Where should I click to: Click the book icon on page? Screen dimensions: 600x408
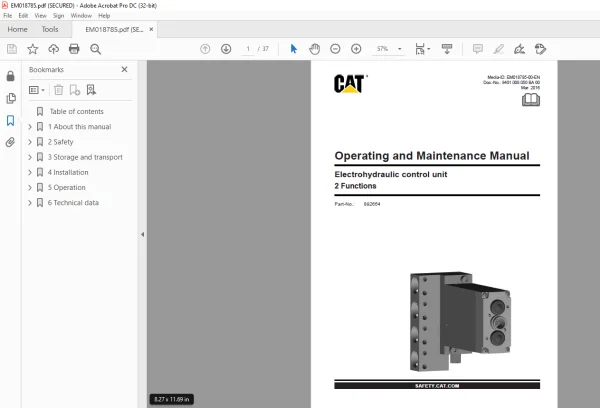click(531, 100)
